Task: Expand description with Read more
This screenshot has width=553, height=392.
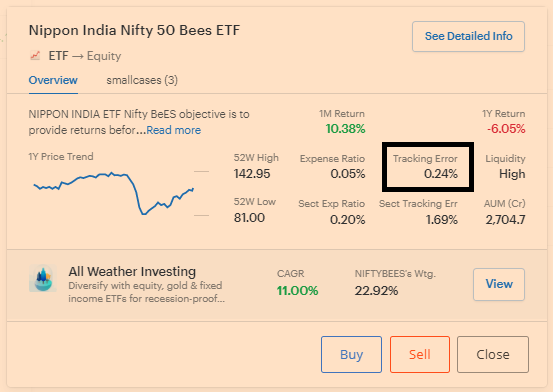Action: pyautogui.click(x=174, y=130)
